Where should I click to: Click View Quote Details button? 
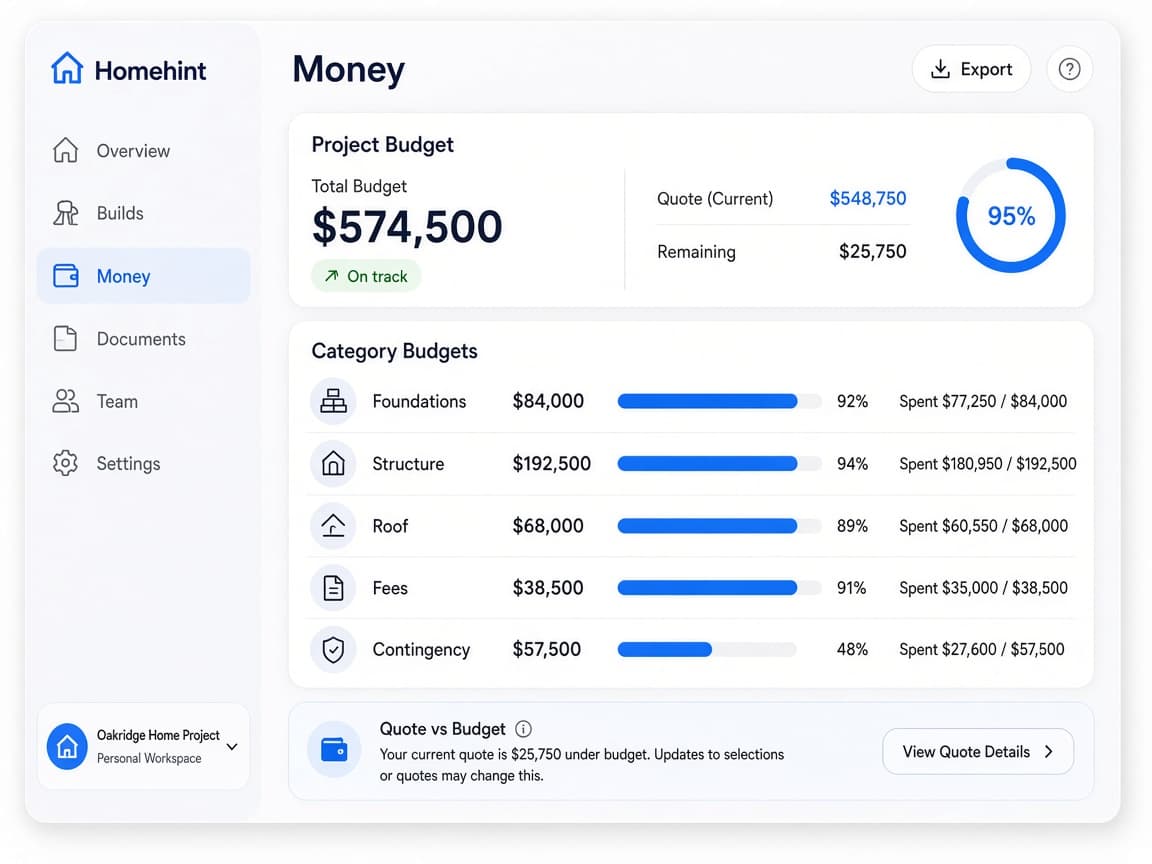(x=978, y=752)
